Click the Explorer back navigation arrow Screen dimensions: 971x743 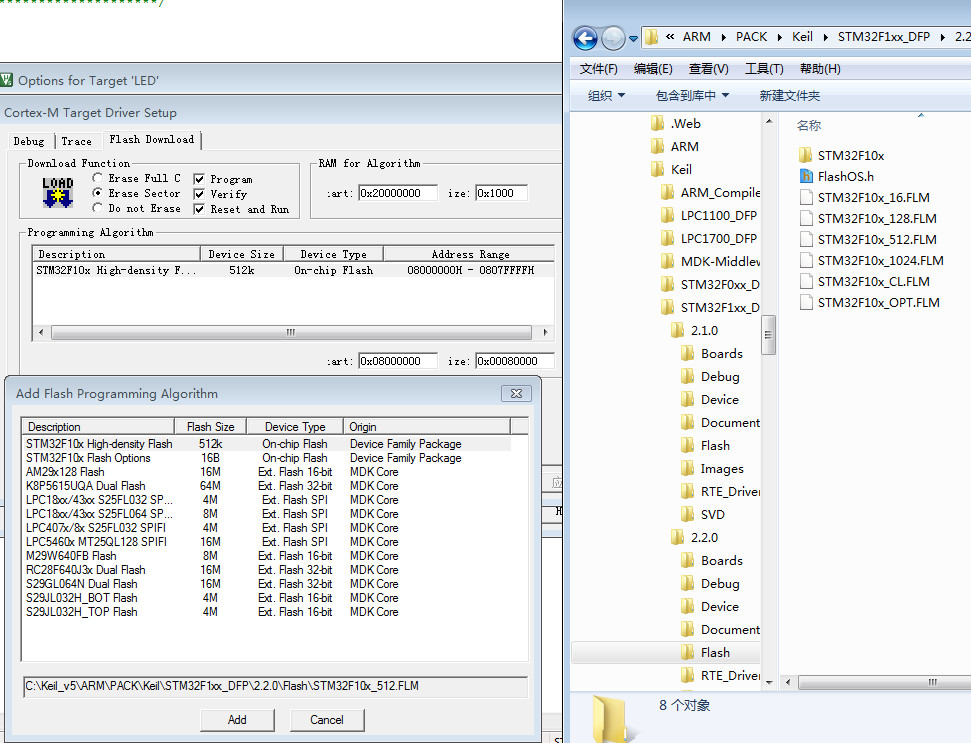click(585, 38)
